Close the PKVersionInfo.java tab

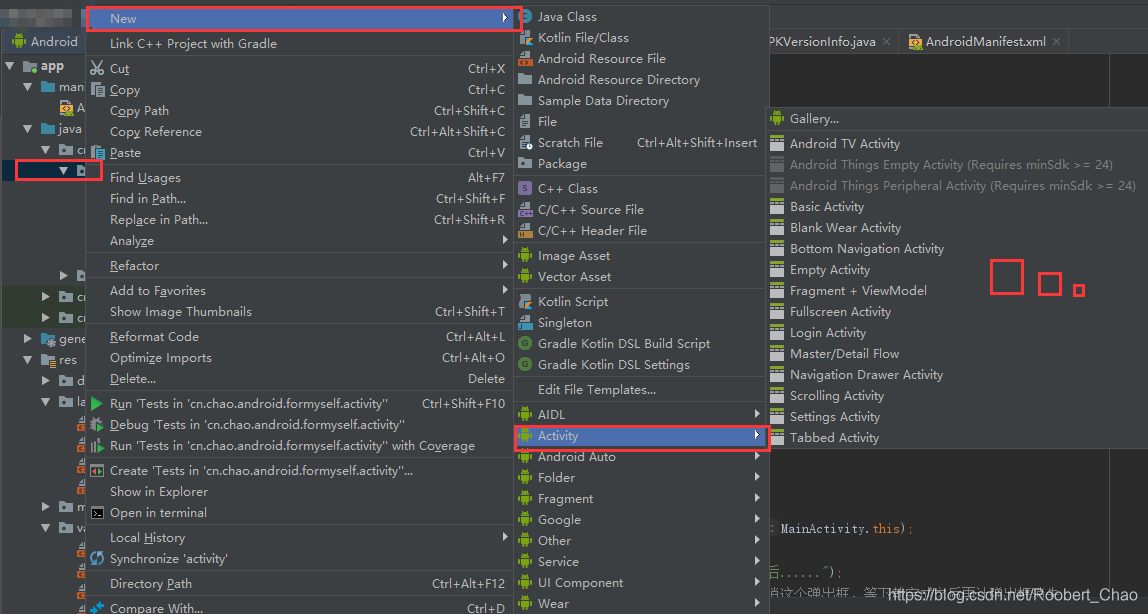(887, 42)
